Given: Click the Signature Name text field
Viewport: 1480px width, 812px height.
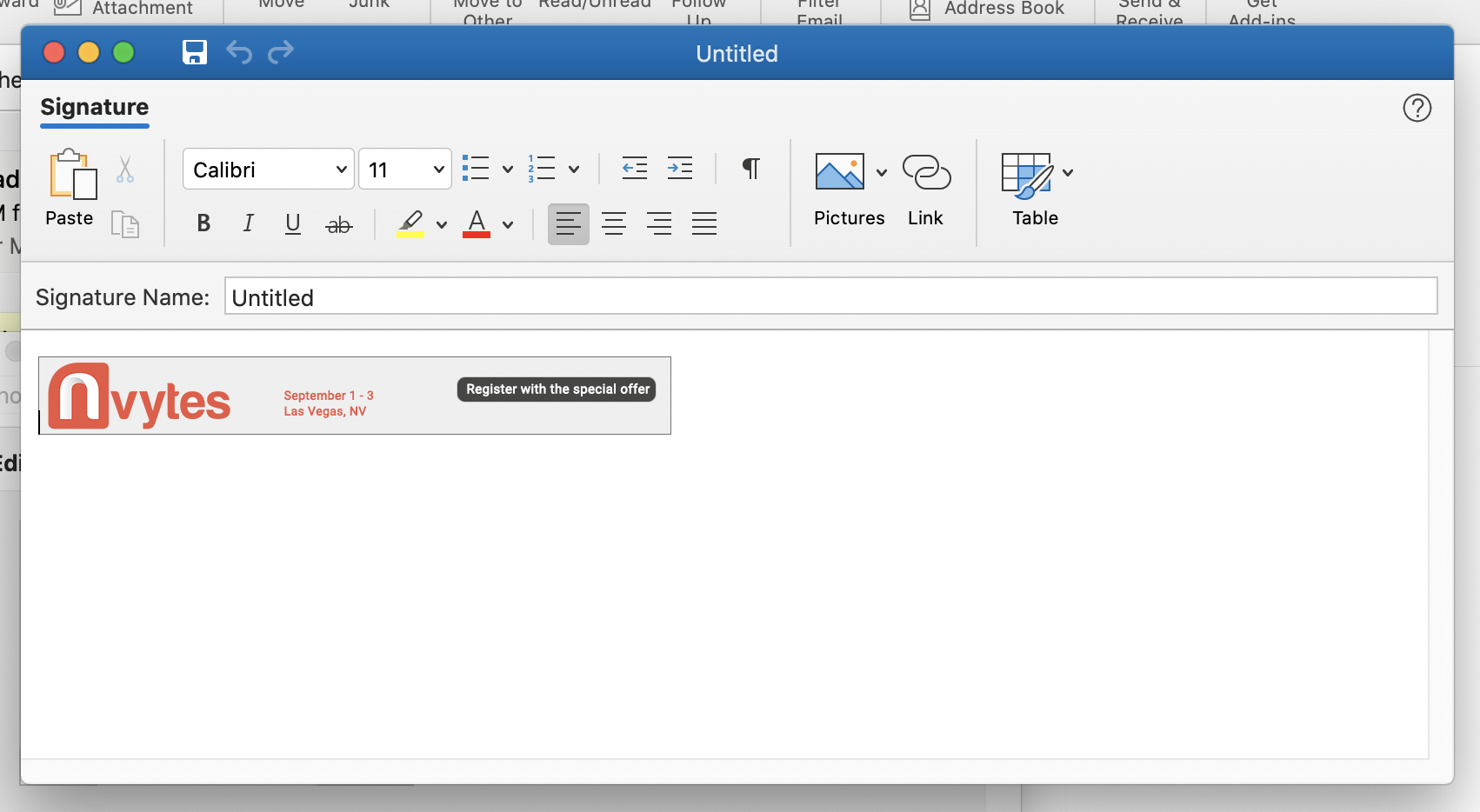Looking at the screenshot, I should 830,296.
